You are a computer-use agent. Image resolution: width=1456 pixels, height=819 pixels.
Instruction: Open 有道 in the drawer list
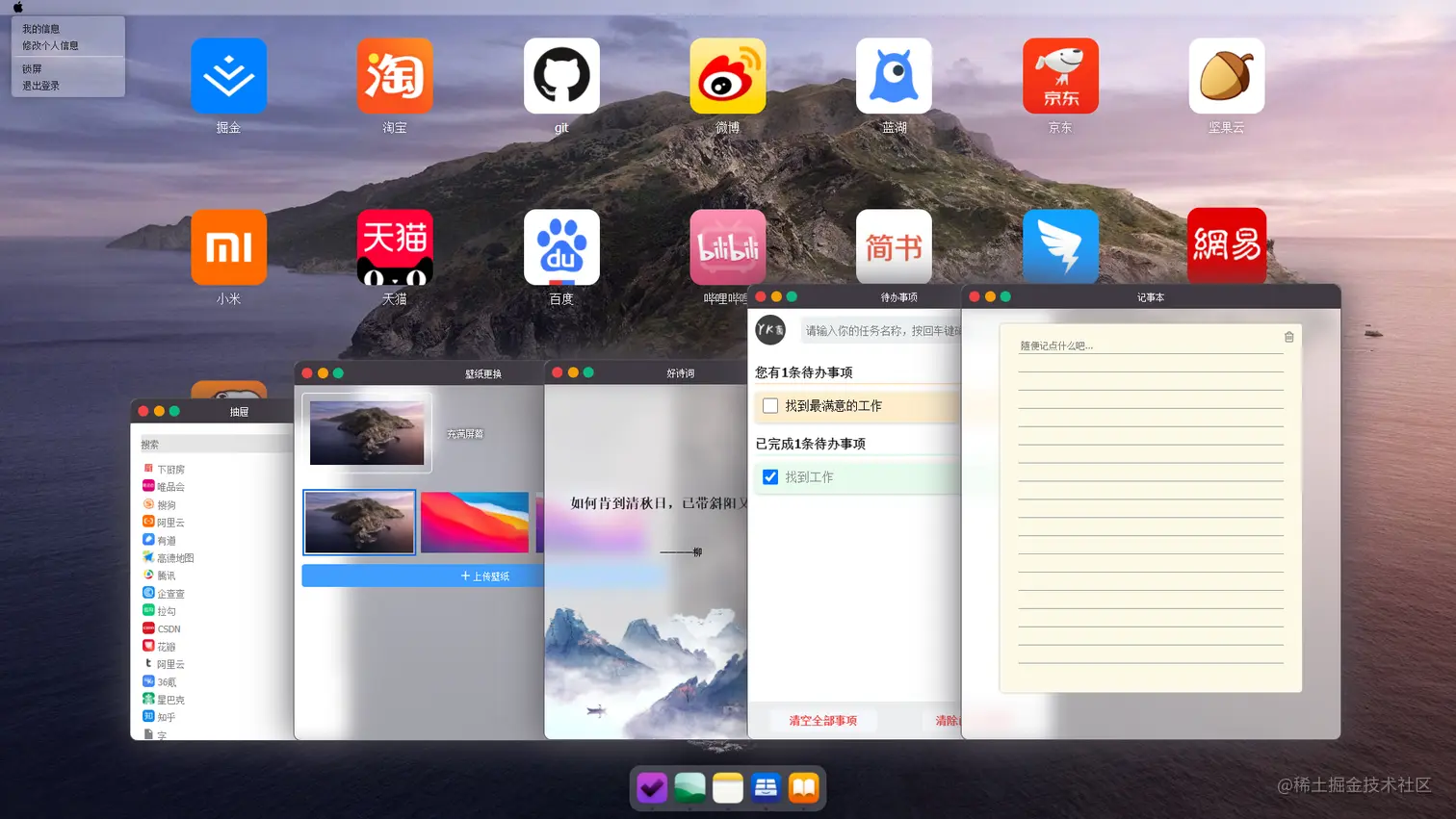(160, 541)
